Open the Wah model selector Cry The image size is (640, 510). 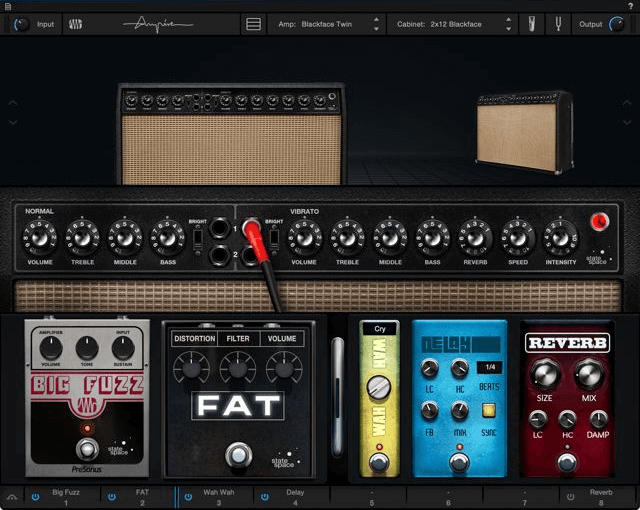point(380,328)
